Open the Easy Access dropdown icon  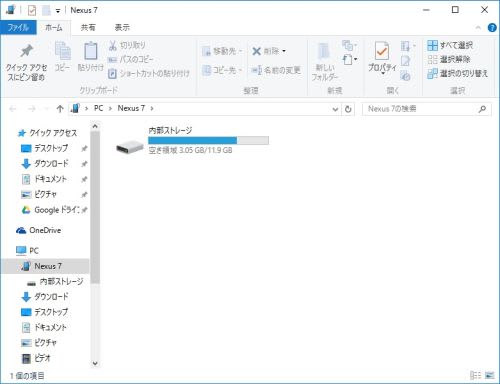pyautogui.click(x=350, y=60)
